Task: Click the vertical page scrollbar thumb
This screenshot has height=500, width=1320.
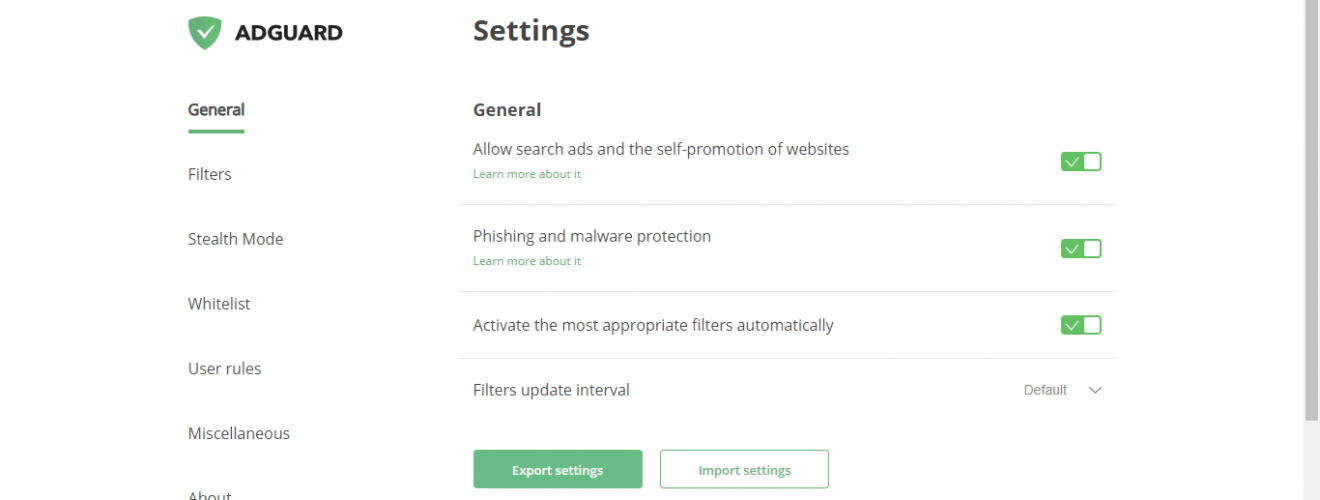Action: click(1312, 210)
